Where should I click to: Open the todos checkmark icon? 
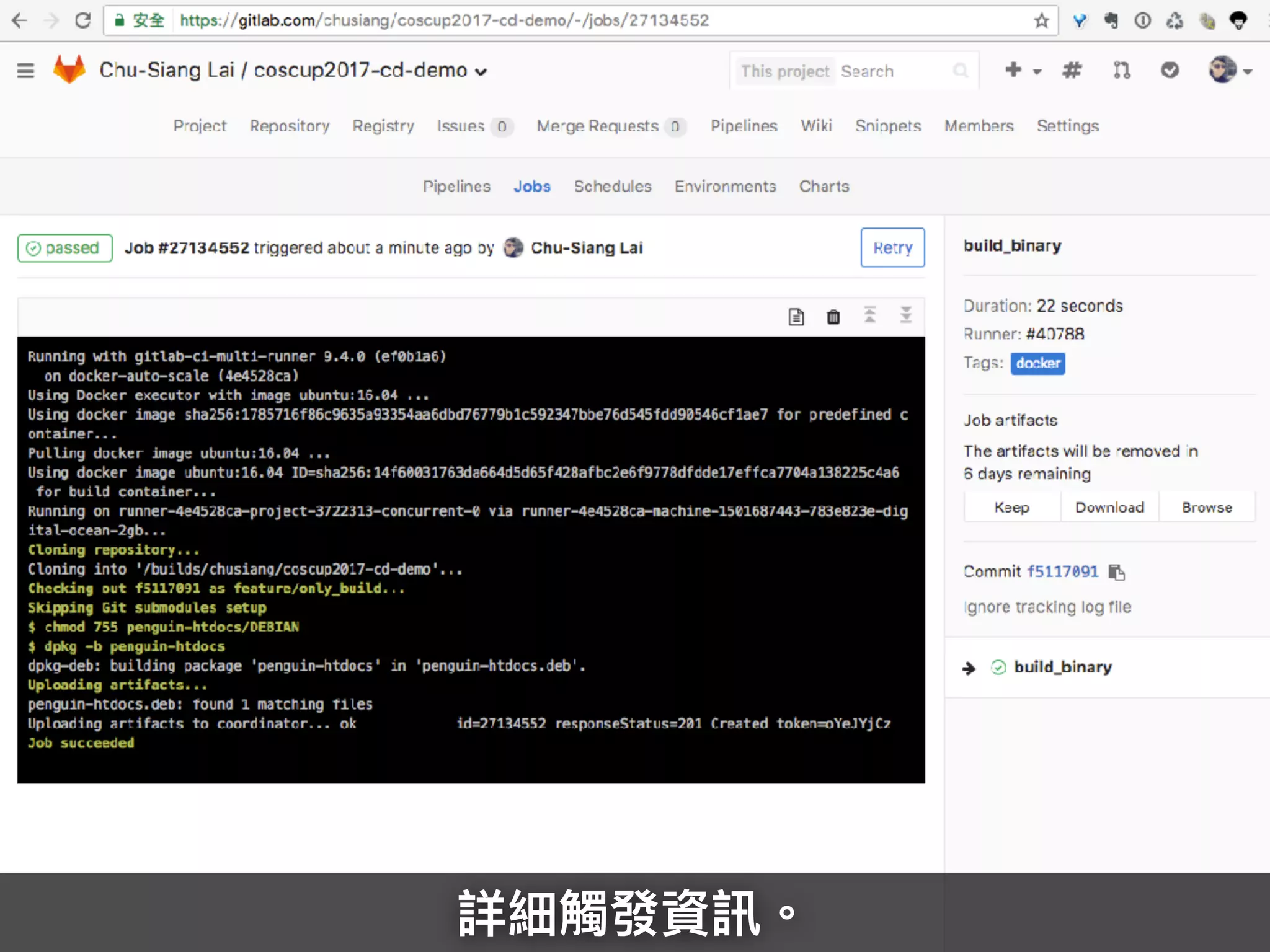(1170, 71)
